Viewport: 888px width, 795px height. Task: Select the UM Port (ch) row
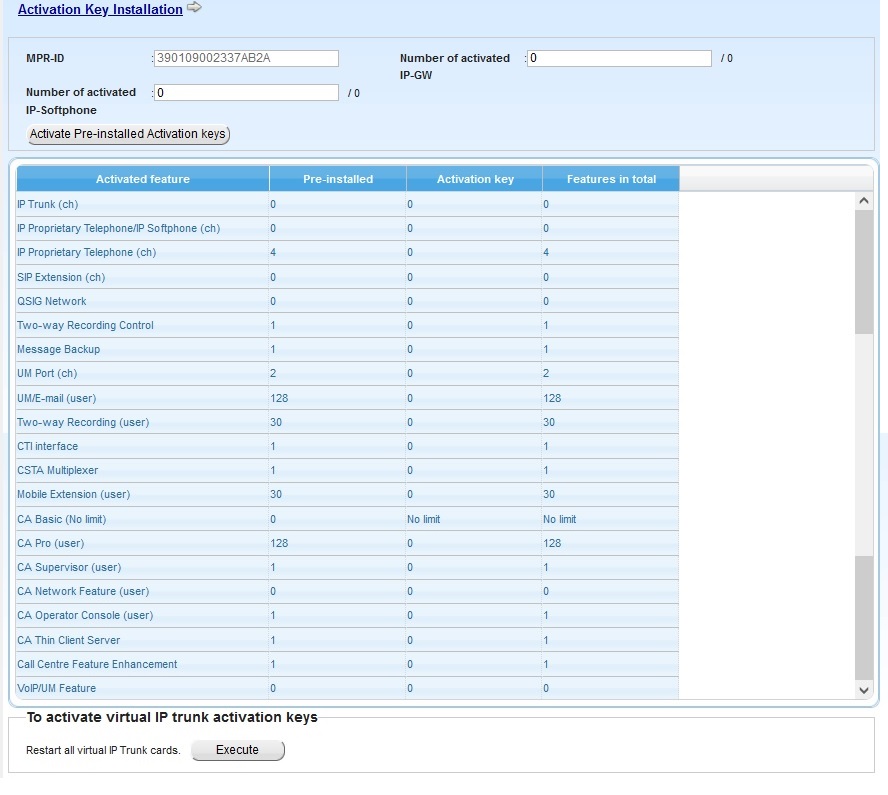pos(348,374)
